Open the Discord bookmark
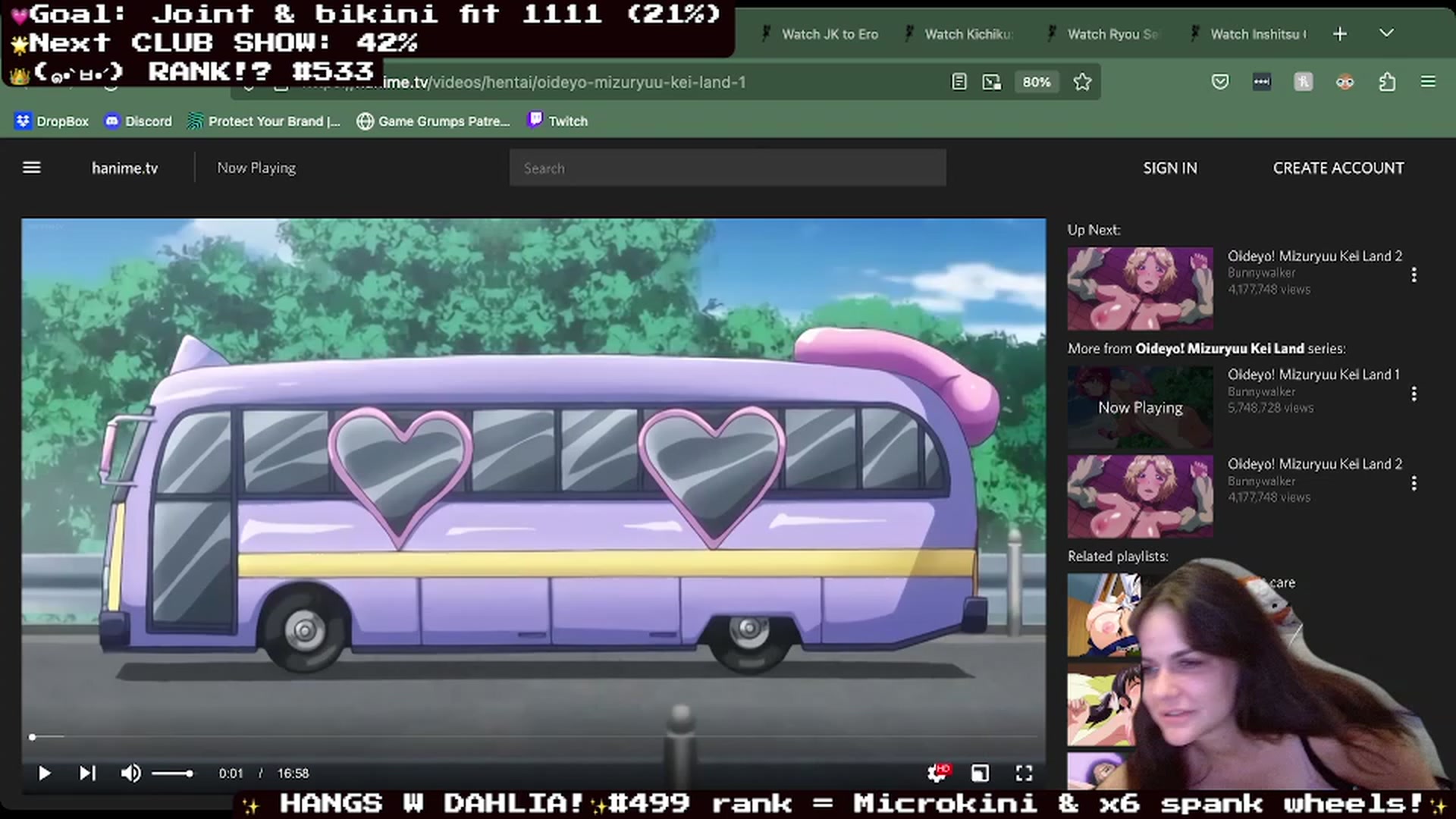 pyautogui.click(x=139, y=121)
